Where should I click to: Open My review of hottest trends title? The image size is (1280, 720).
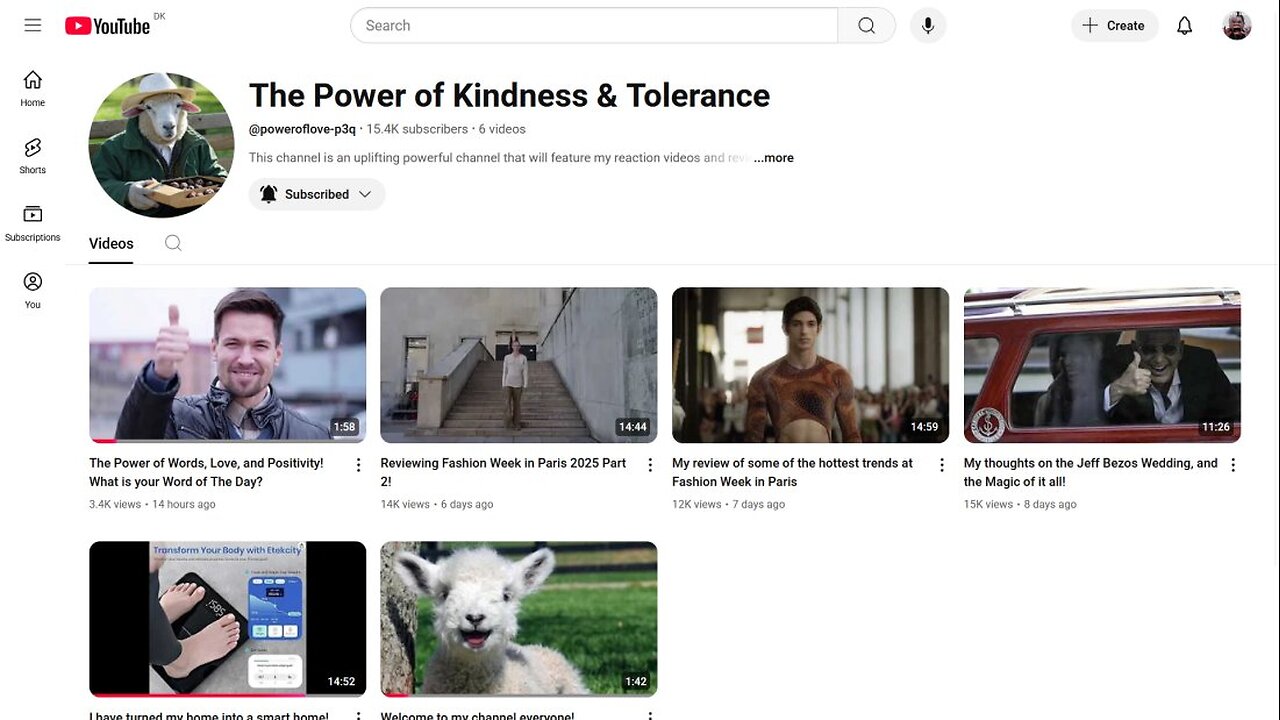793,472
